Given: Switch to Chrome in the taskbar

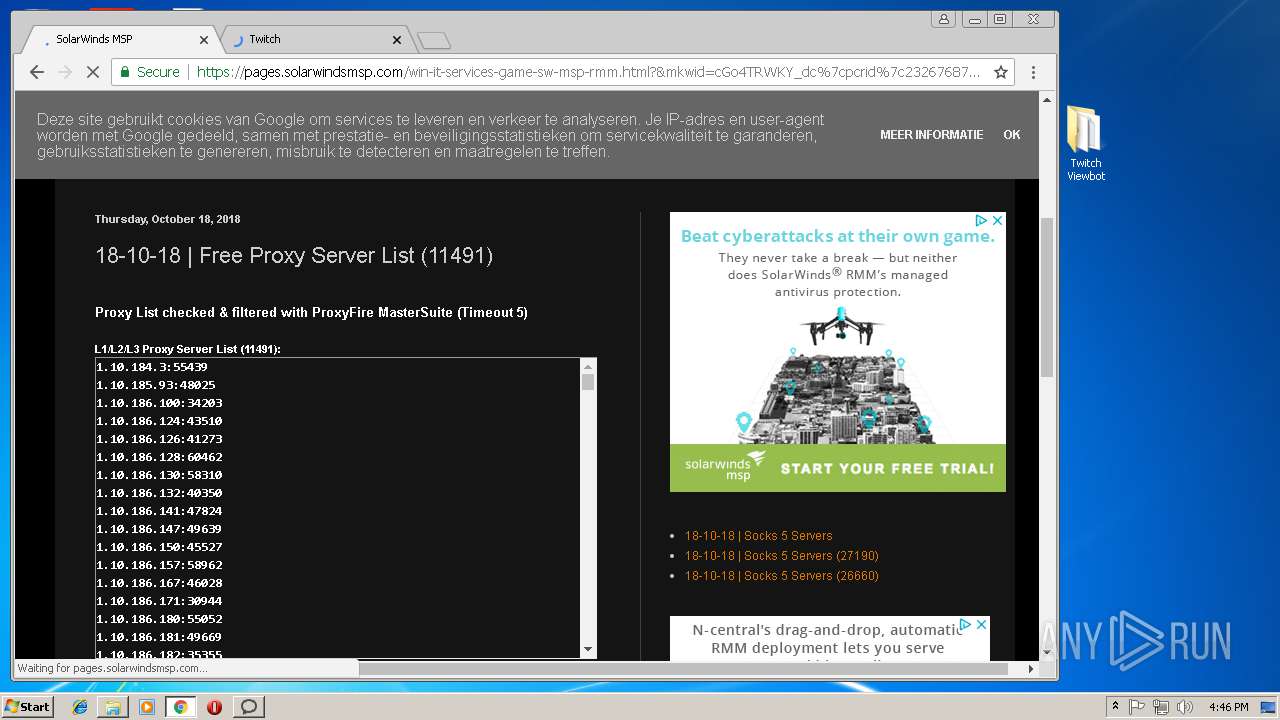Looking at the screenshot, I should tap(180, 707).
